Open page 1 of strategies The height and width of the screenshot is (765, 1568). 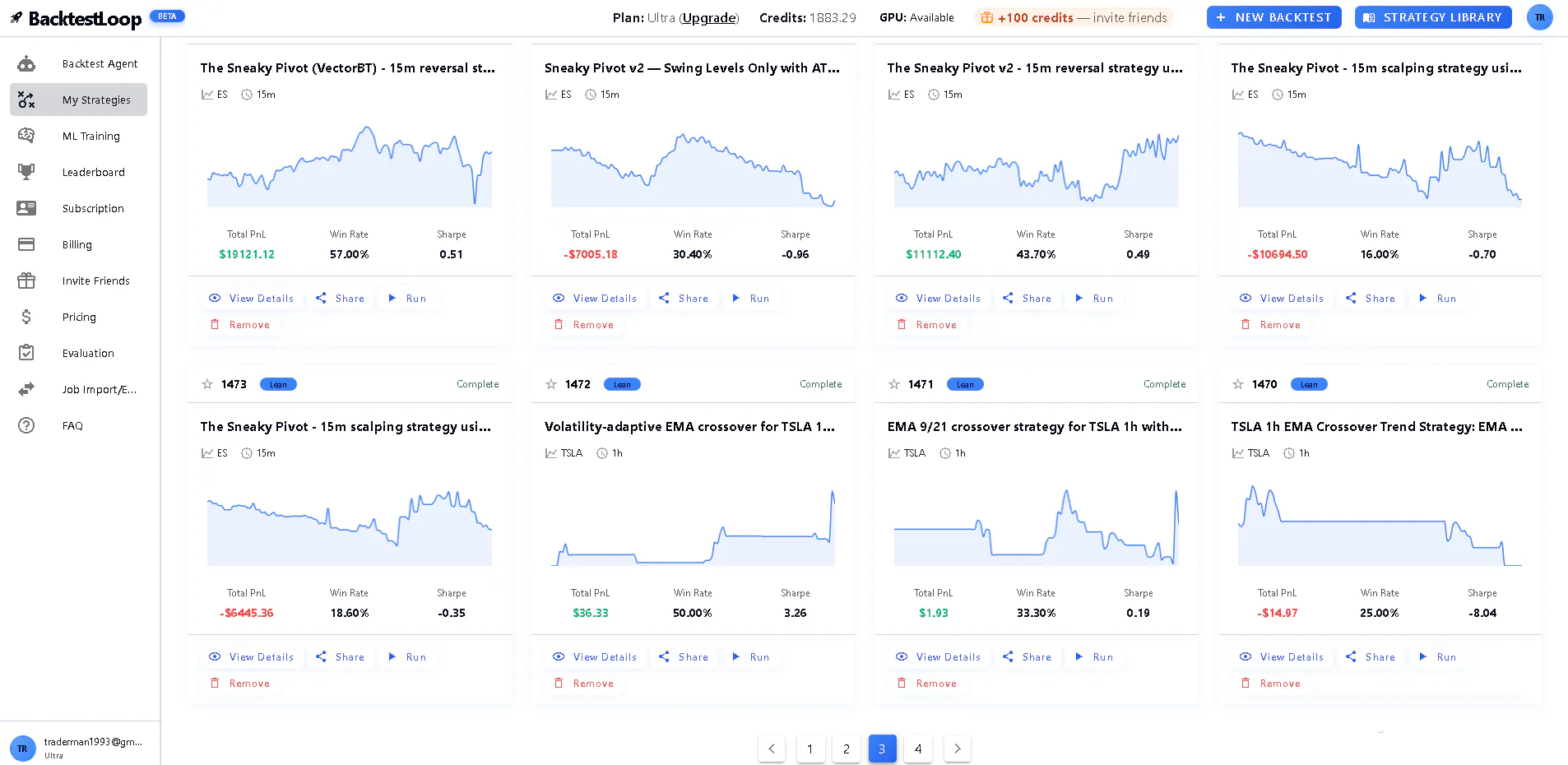810,749
